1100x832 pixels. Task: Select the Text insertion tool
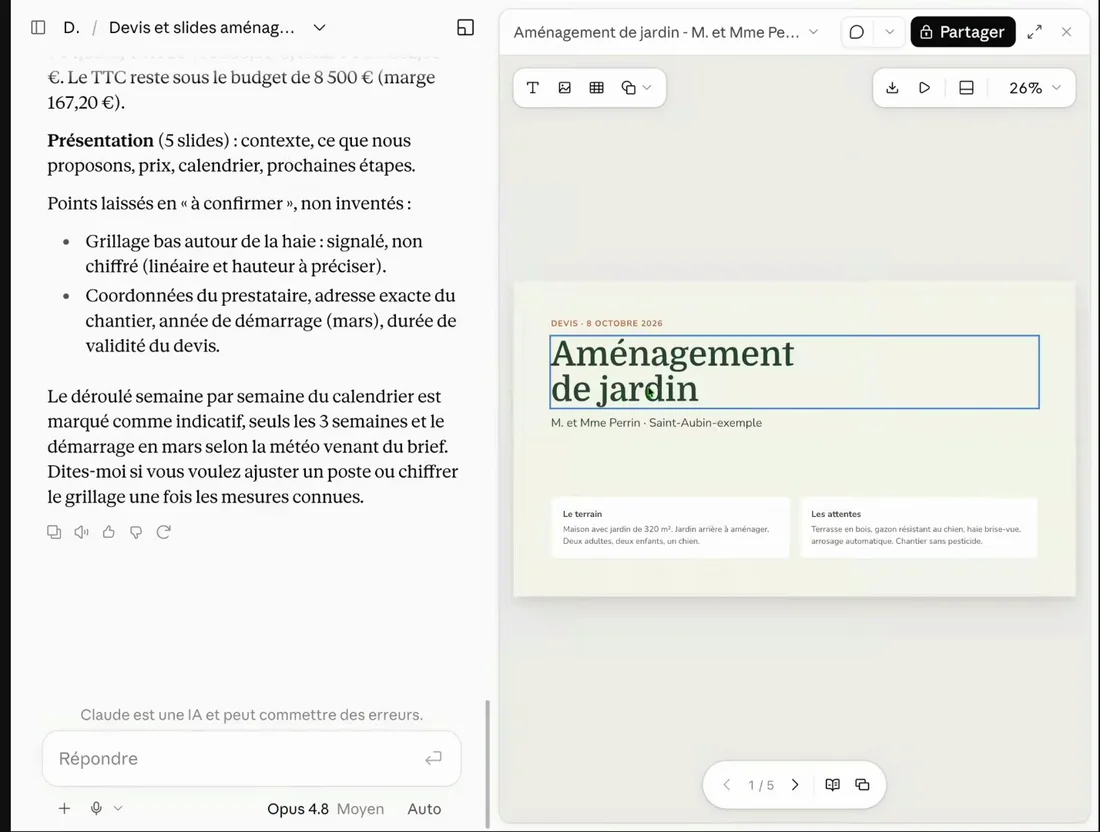(532, 88)
